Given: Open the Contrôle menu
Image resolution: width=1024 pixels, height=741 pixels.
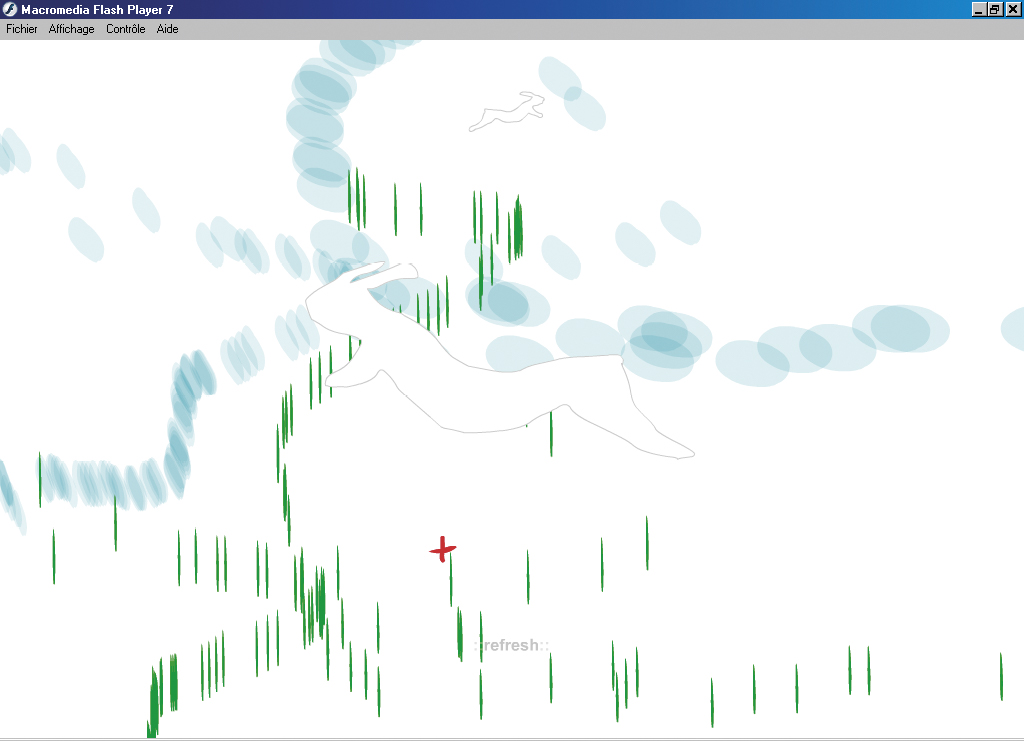Looking at the screenshot, I should pyautogui.click(x=125, y=29).
